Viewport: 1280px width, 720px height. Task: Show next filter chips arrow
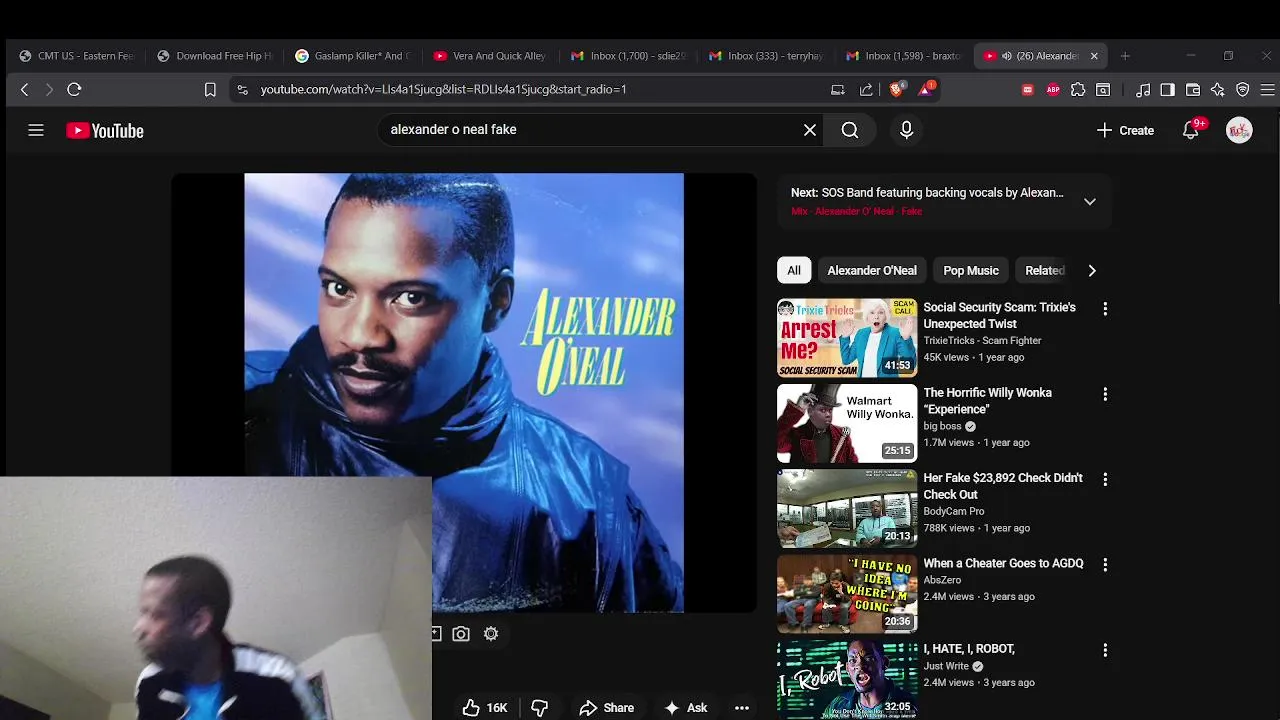coord(1092,270)
